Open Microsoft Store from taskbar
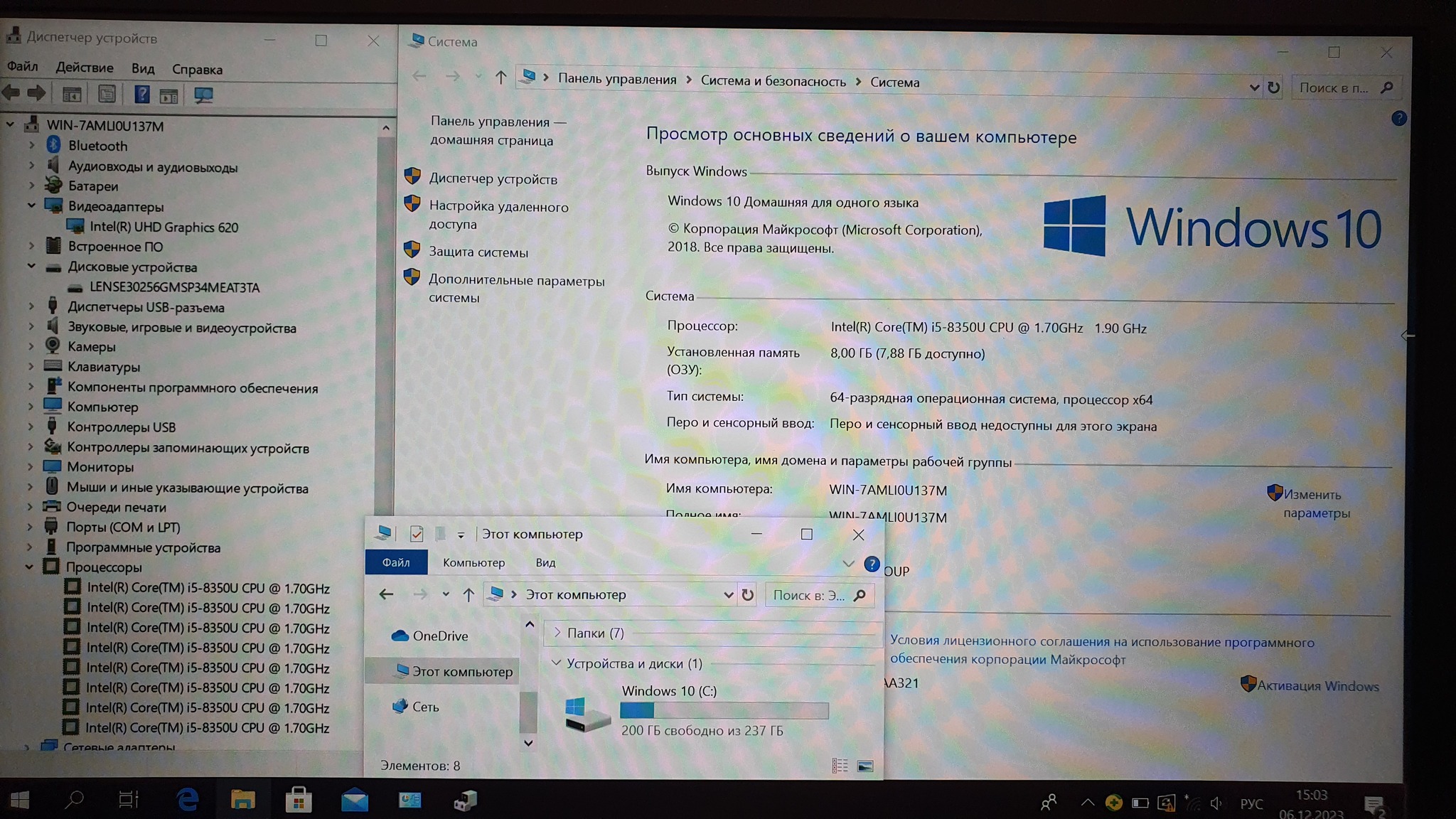The height and width of the screenshot is (819, 1456). [299, 801]
